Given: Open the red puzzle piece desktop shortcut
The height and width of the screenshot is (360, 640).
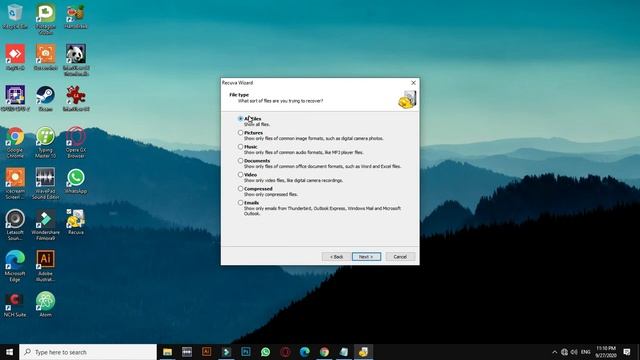Looking at the screenshot, I should click(76, 98).
